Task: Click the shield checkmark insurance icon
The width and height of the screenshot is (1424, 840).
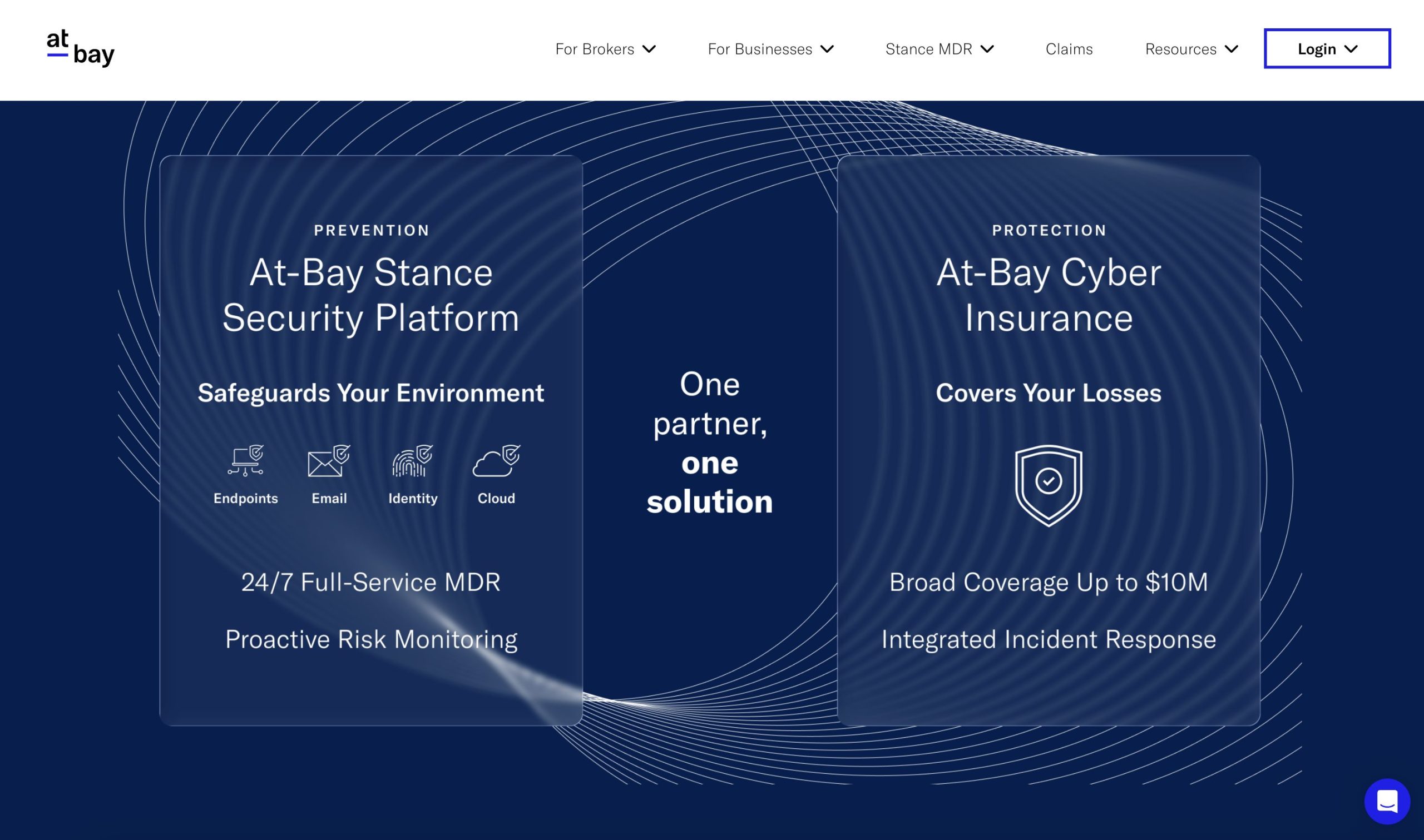Action: [1049, 486]
